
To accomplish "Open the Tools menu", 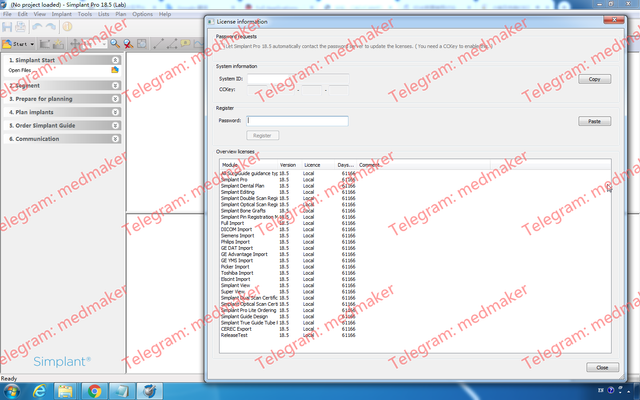I will pyautogui.click(x=84, y=14).
